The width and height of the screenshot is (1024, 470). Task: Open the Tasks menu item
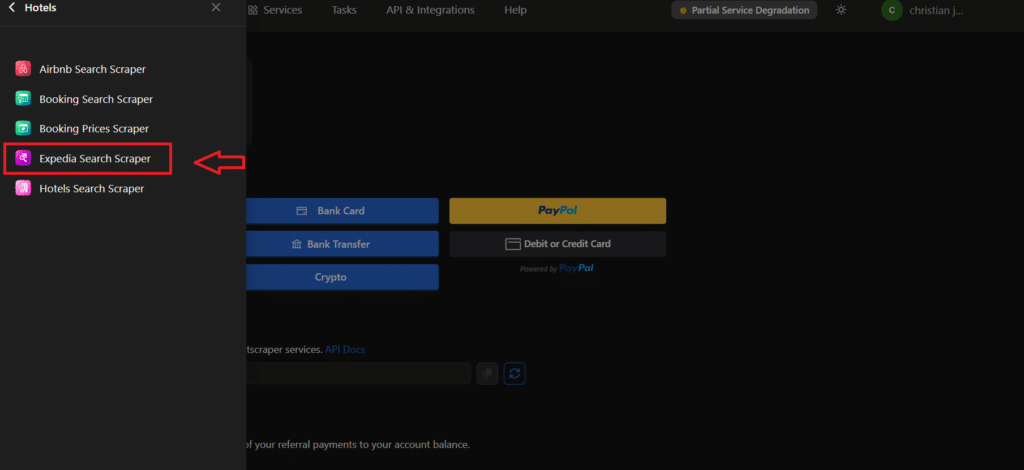[x=344, y=10]
